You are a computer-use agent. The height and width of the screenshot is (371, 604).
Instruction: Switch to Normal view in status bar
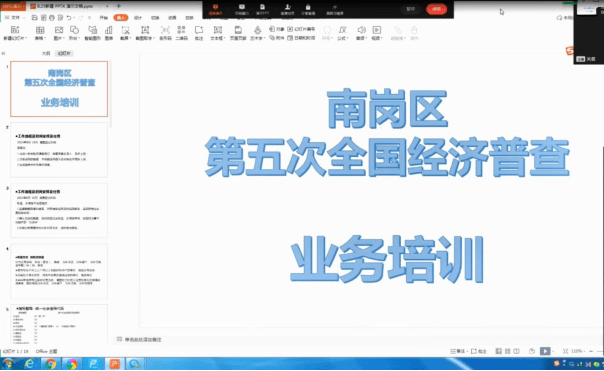[498, 351]
